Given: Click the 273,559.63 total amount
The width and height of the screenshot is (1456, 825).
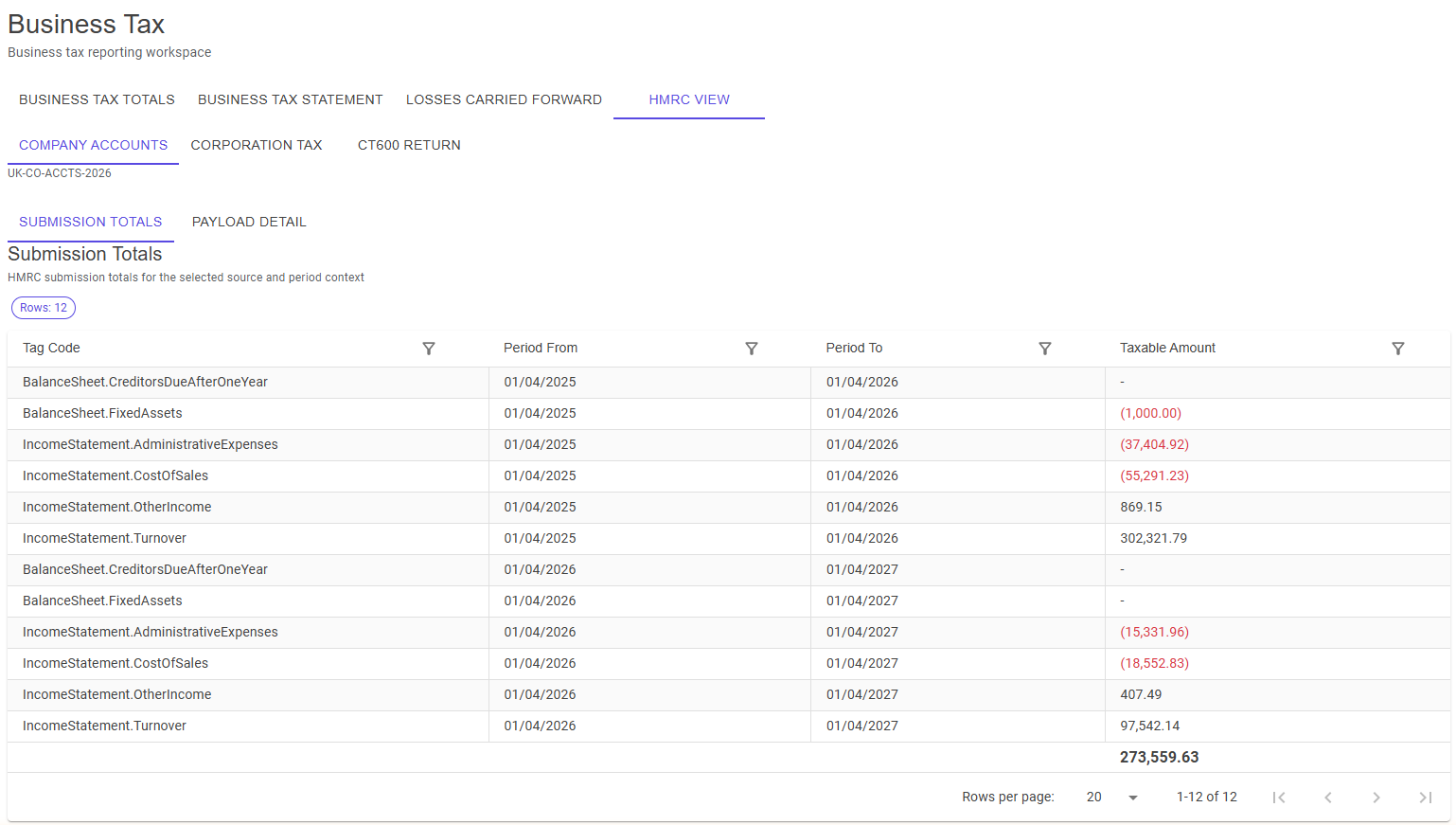Looking at the screenshot, I should (x=1159, y=758).
